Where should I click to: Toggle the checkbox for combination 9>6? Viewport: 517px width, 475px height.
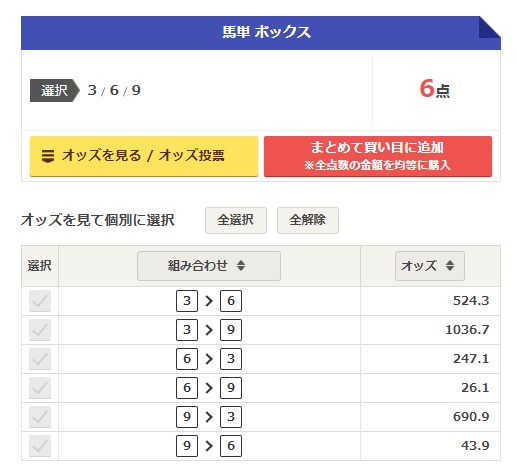tap(40, 446)
